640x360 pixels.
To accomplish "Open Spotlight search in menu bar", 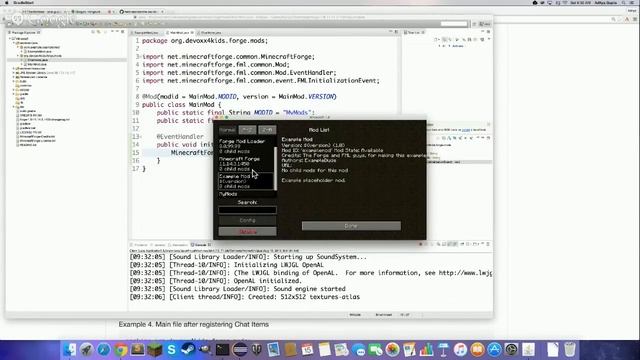I will 623,2.
